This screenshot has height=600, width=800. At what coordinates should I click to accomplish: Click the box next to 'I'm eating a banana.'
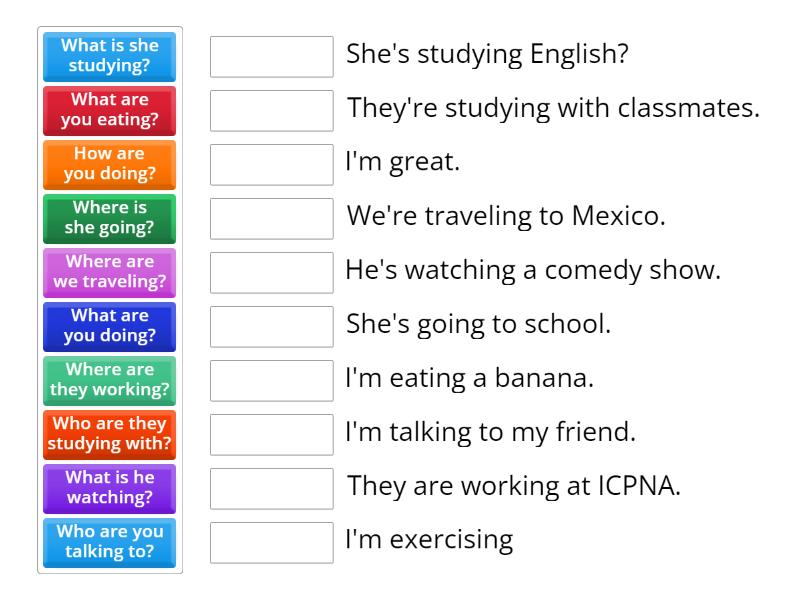pyautogui.click(x=272, y=381)
